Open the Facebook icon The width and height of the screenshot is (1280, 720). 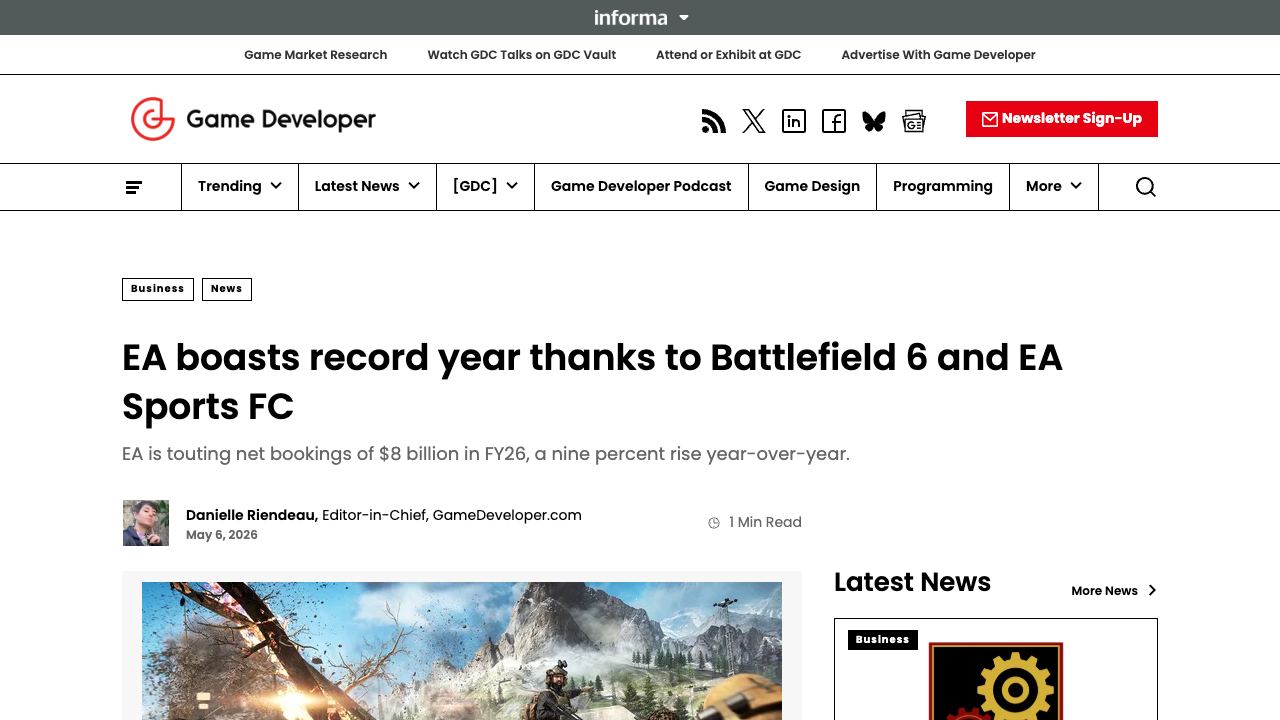coord(834,122)
